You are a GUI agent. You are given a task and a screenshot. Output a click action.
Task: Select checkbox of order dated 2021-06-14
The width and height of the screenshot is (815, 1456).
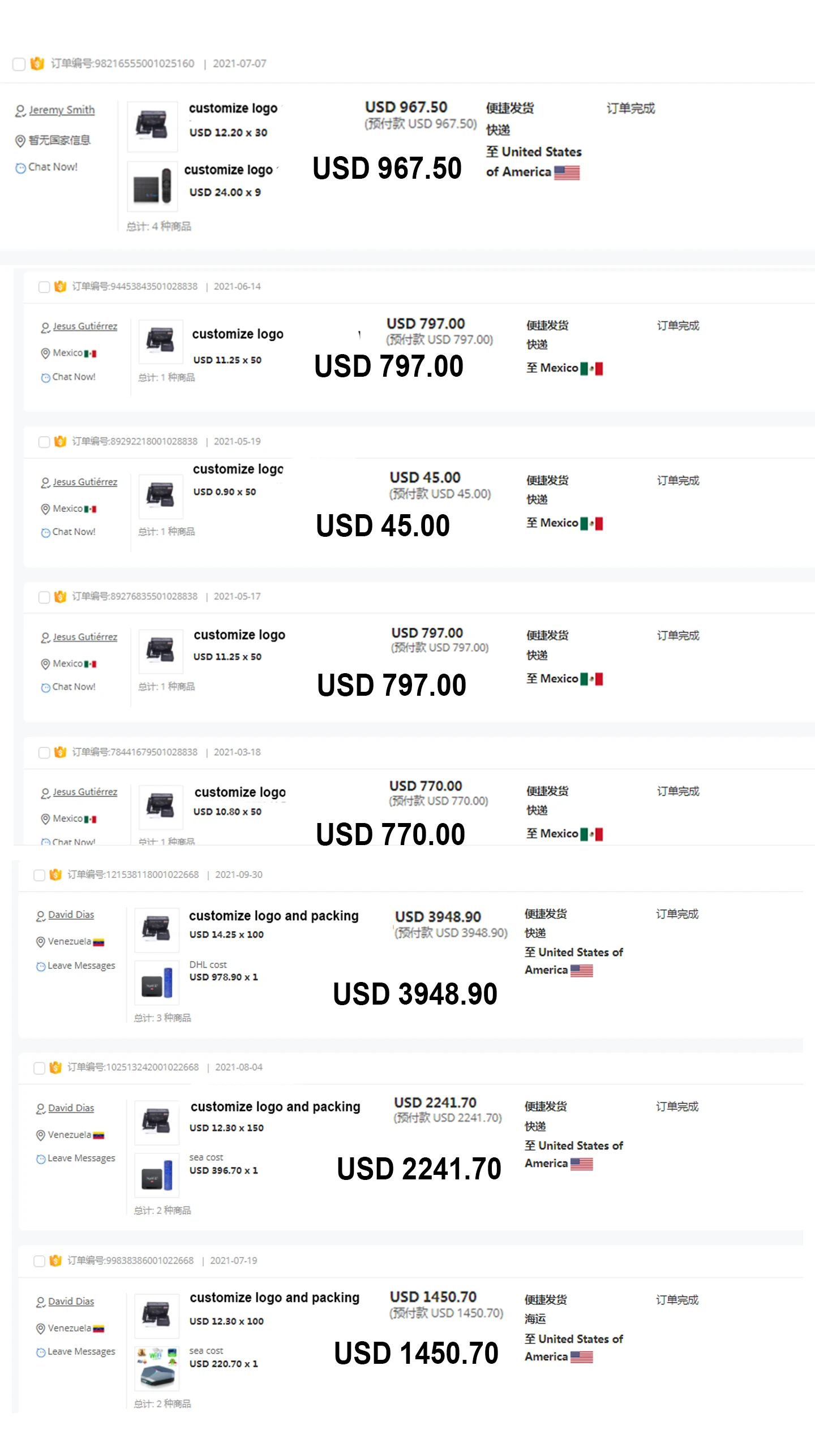tap(44, 287)
